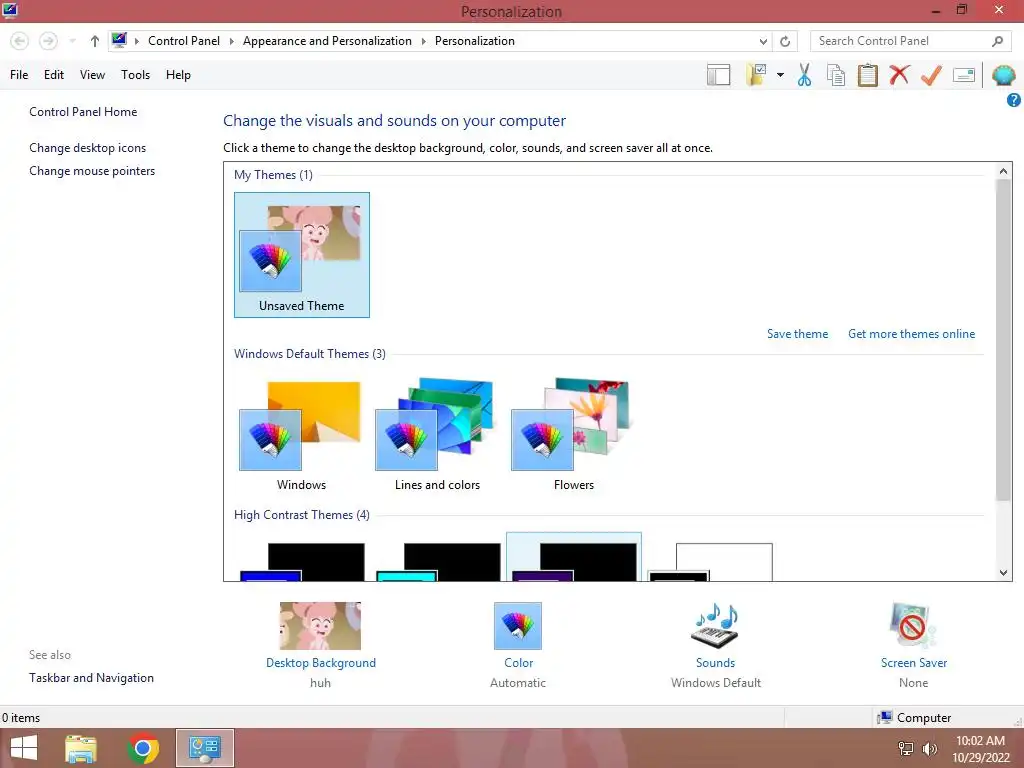Click the themes list scrollbar thumb

coord(1003,340)
